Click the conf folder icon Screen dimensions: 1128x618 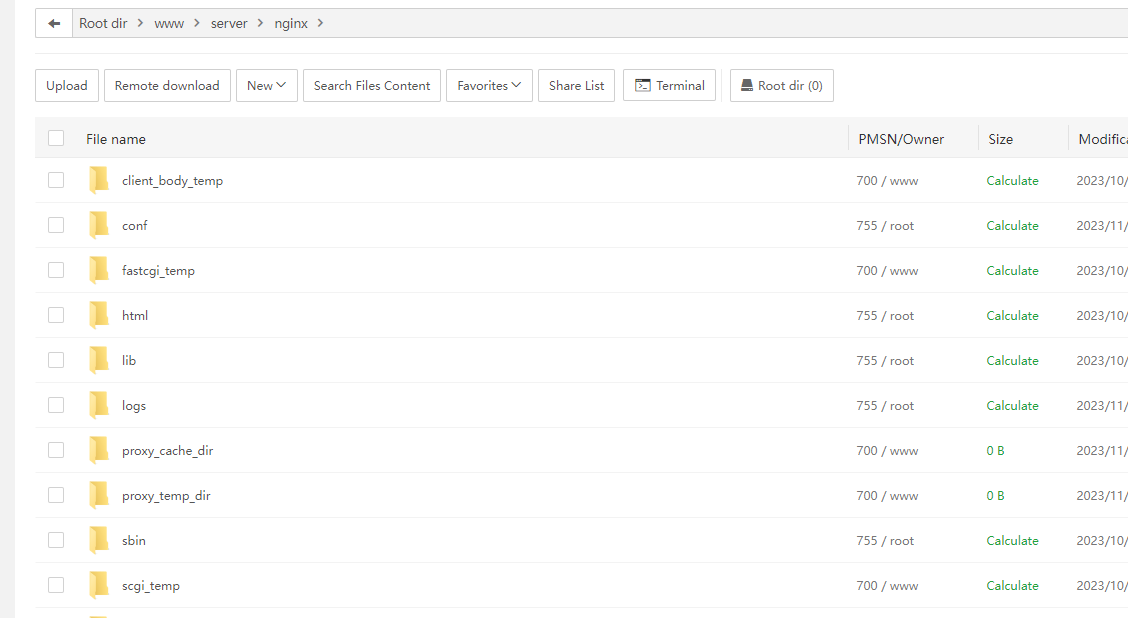click(x=99, y=225)
